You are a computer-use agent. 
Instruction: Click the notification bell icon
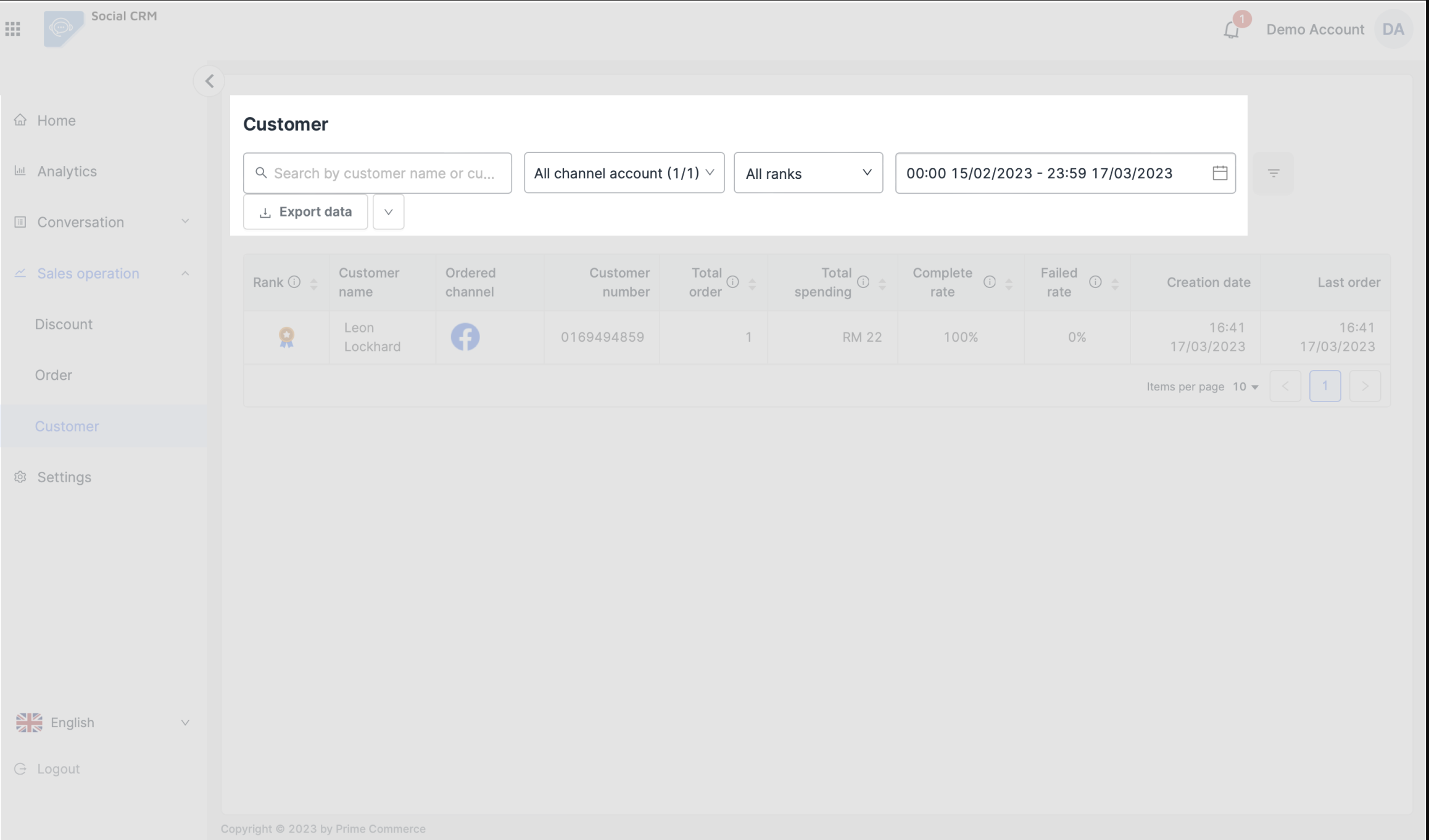pyautogui.click(x=1231, y=30)
